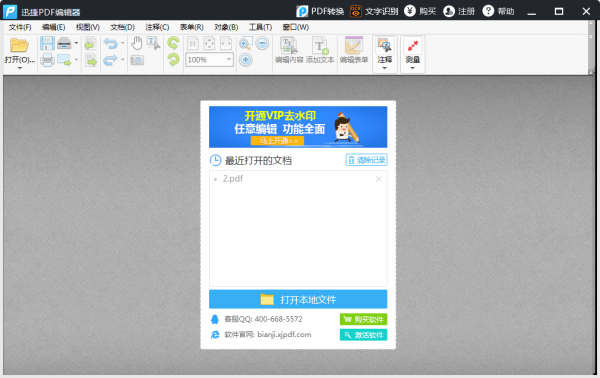The width and height of the screenshot is (600, 378).
Task: Click 注册 in the title bar
Action: 459,11
